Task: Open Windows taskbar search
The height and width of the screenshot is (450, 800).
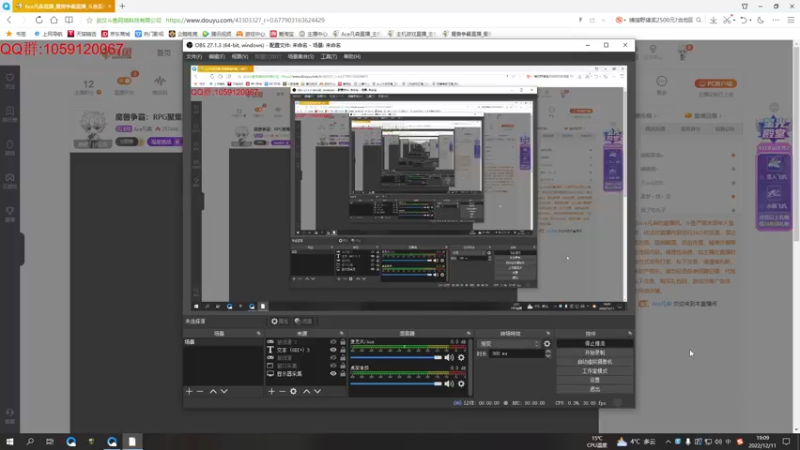Action: pyautogui.click(x=30, y=441)
